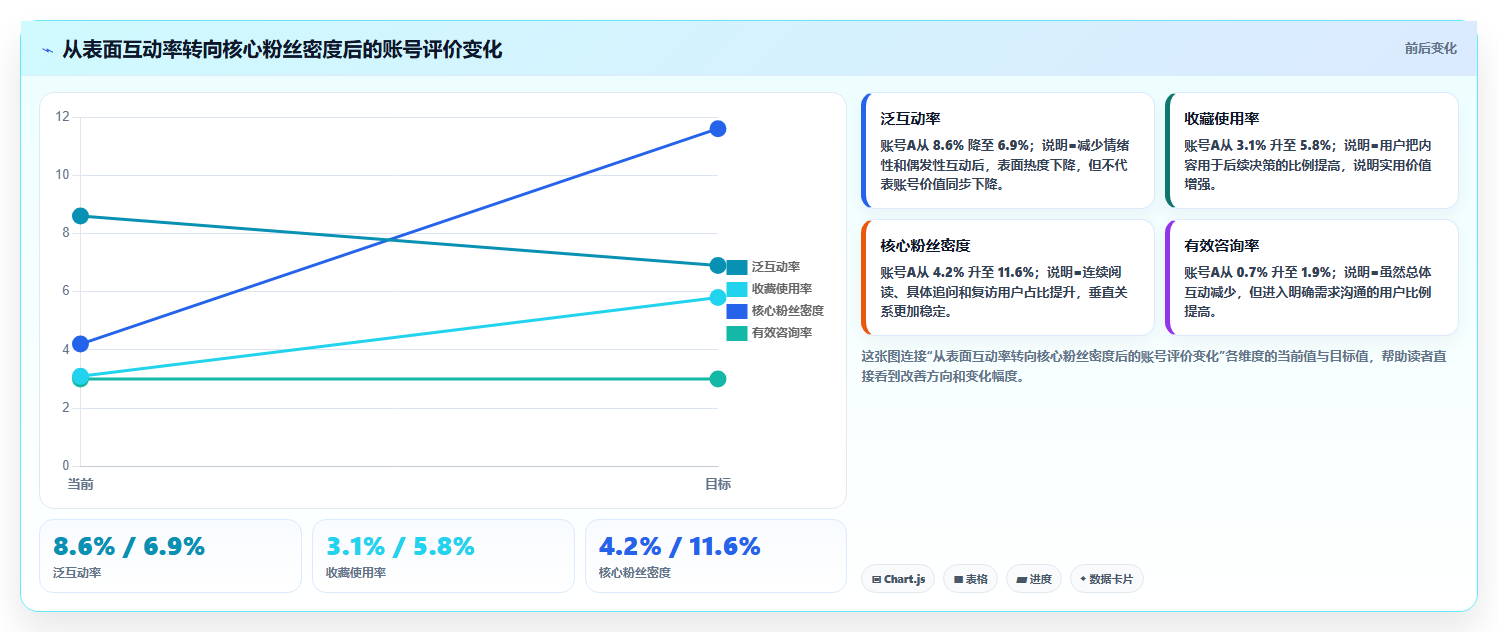
Task: Click 核心粉丝密度 data point at 目标
Action: click(717, 129)
